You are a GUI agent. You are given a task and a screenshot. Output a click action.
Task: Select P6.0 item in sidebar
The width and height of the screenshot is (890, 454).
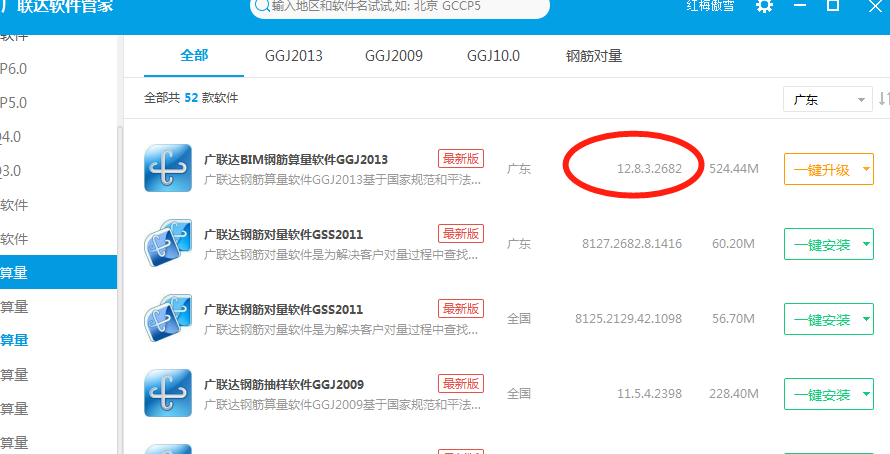click(14, 69)
